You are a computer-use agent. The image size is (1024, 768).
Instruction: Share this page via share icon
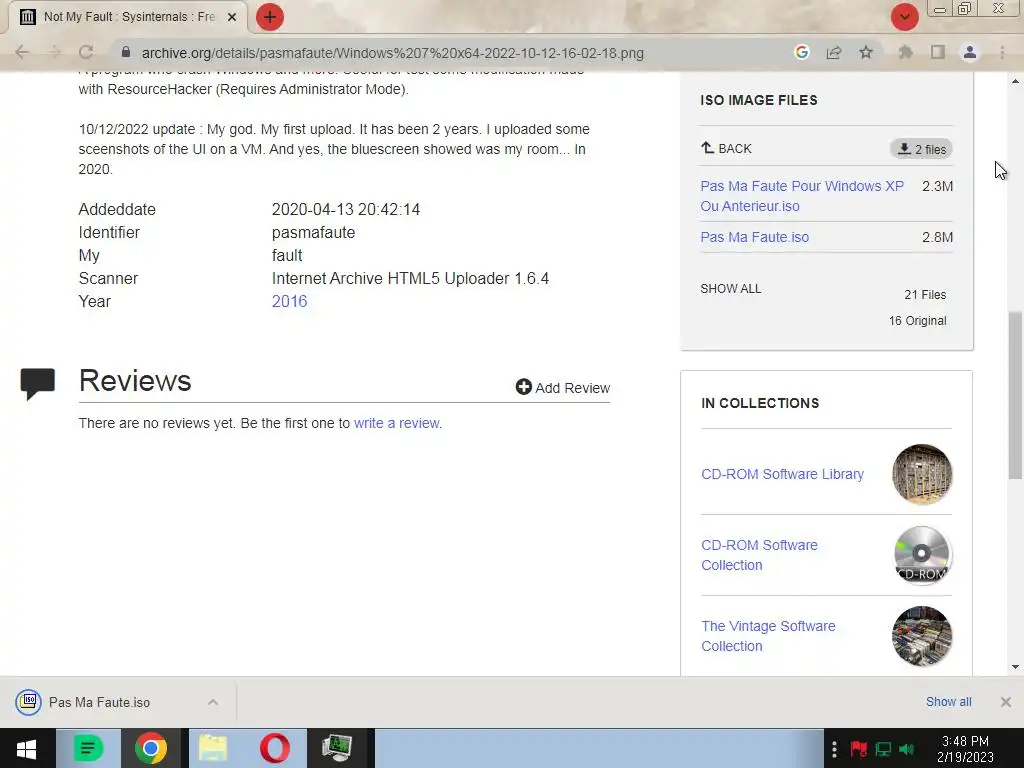point(834,52)
